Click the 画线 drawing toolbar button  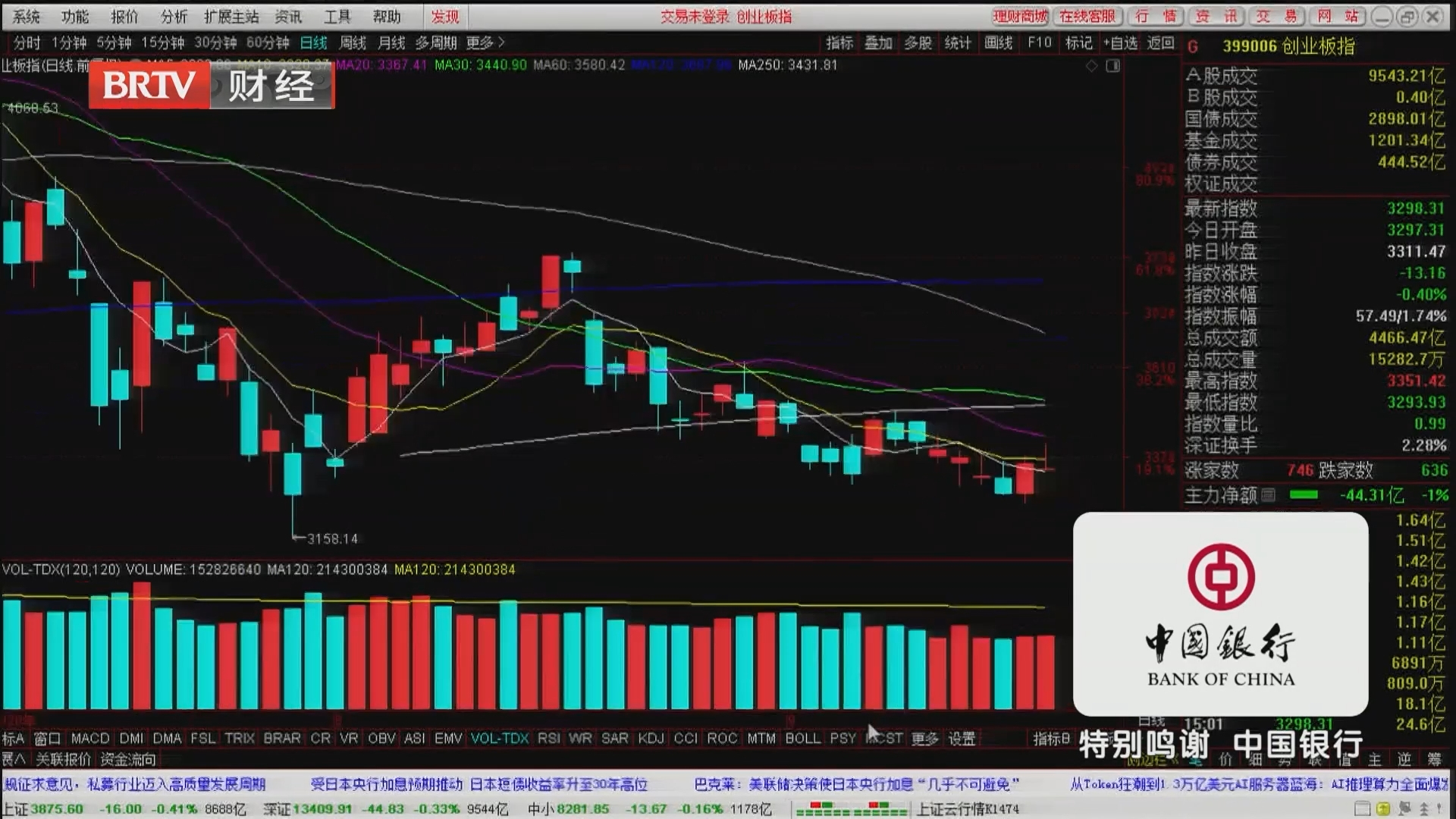998,43
